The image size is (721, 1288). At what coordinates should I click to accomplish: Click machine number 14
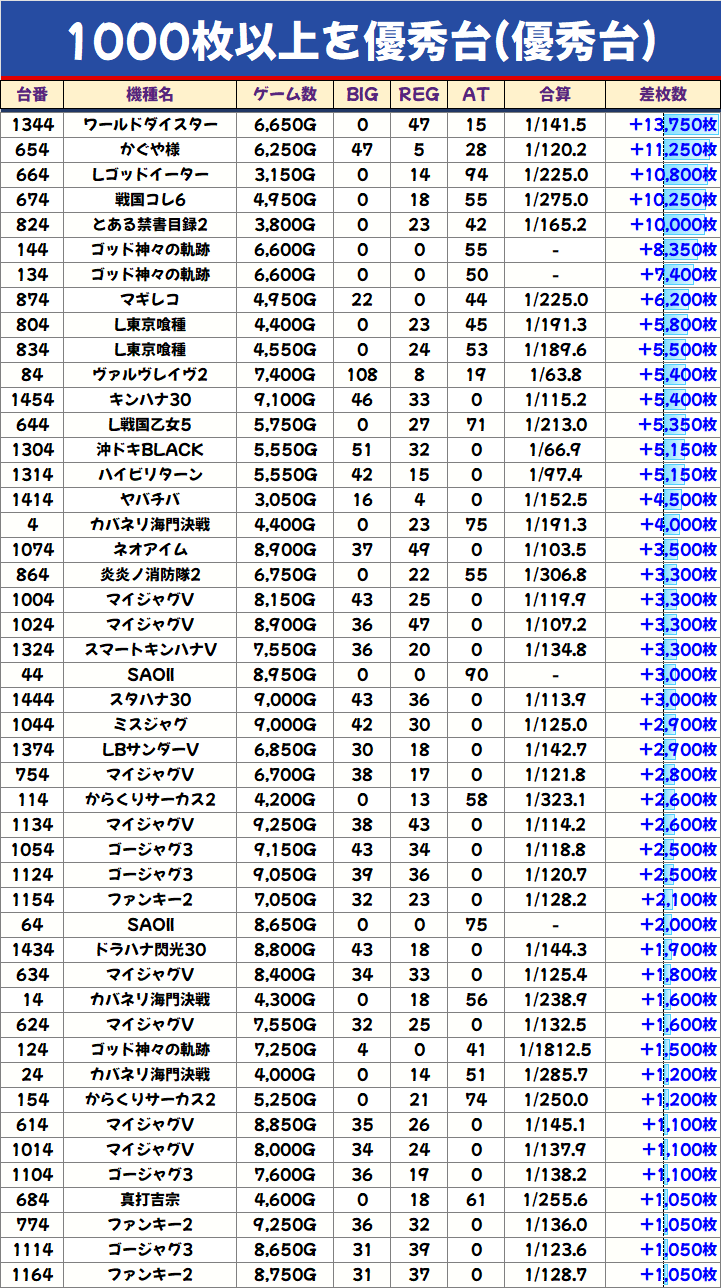coord(32,1000)
